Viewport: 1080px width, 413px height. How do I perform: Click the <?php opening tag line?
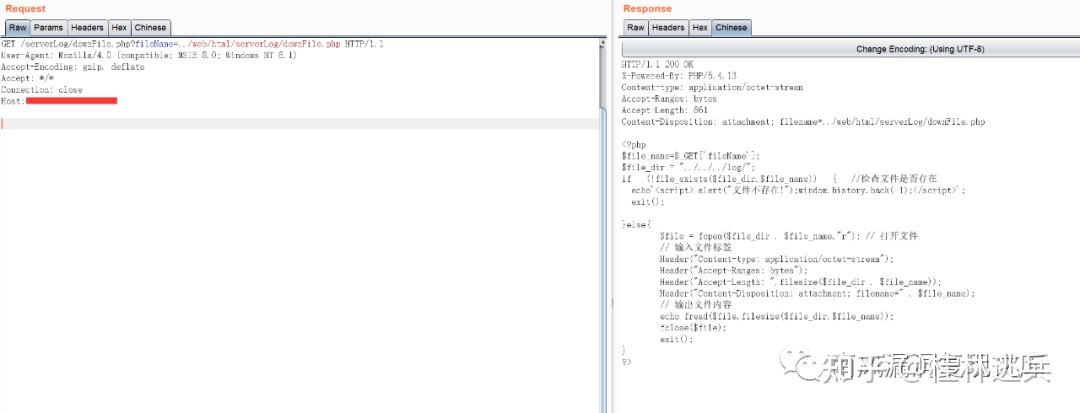tap(634, 145)
